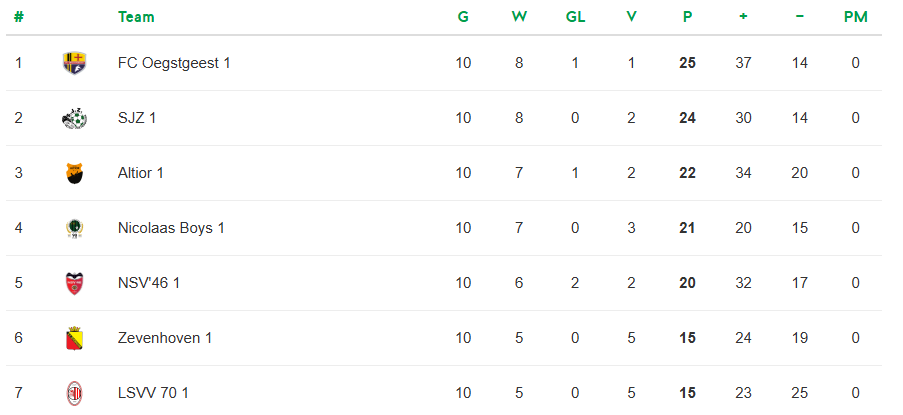
Task: Click the Nicolaas Boys club logo
Action: coord(73,228)
